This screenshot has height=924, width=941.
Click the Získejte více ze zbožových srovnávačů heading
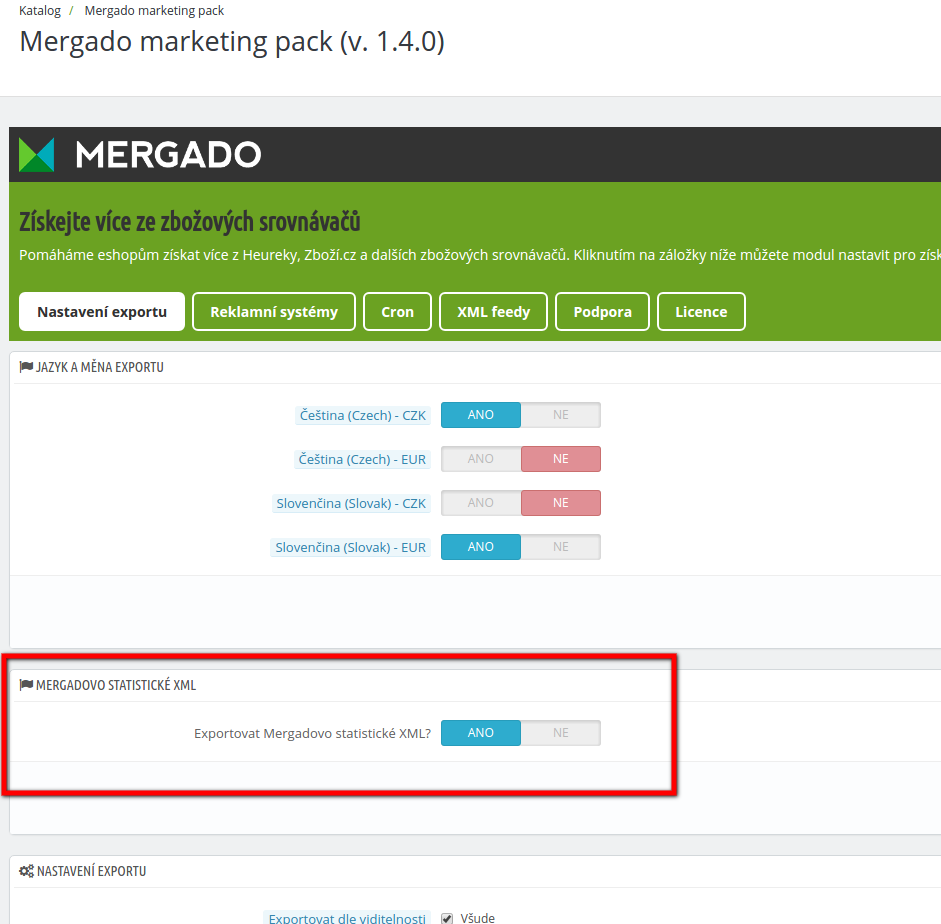(190, 222)
